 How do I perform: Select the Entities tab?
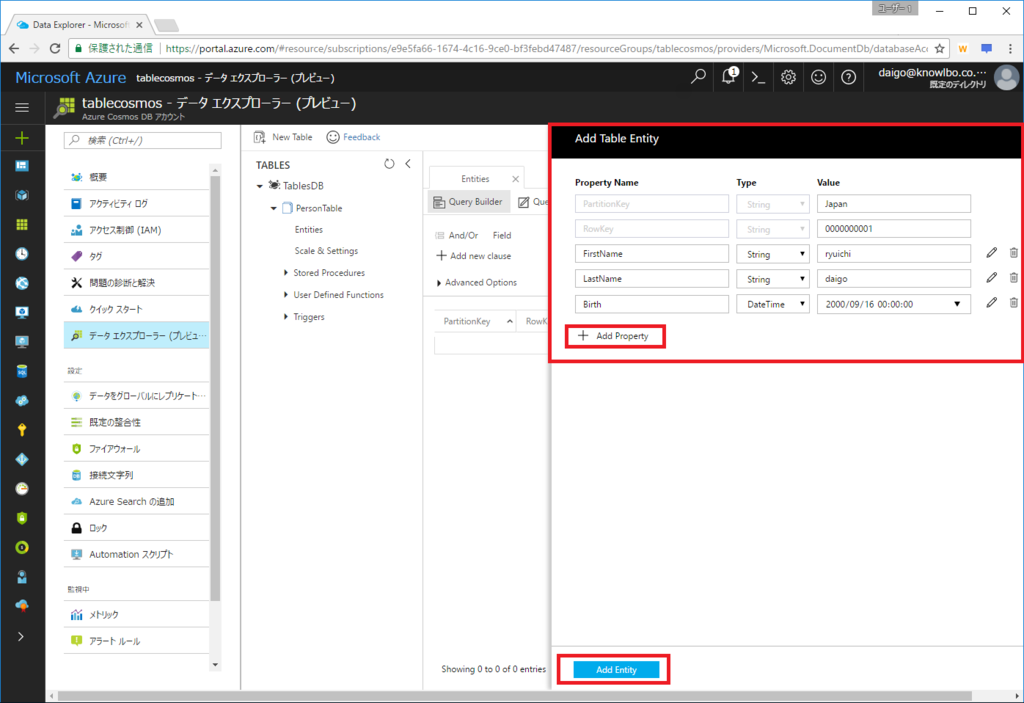(x=475, y=179)
